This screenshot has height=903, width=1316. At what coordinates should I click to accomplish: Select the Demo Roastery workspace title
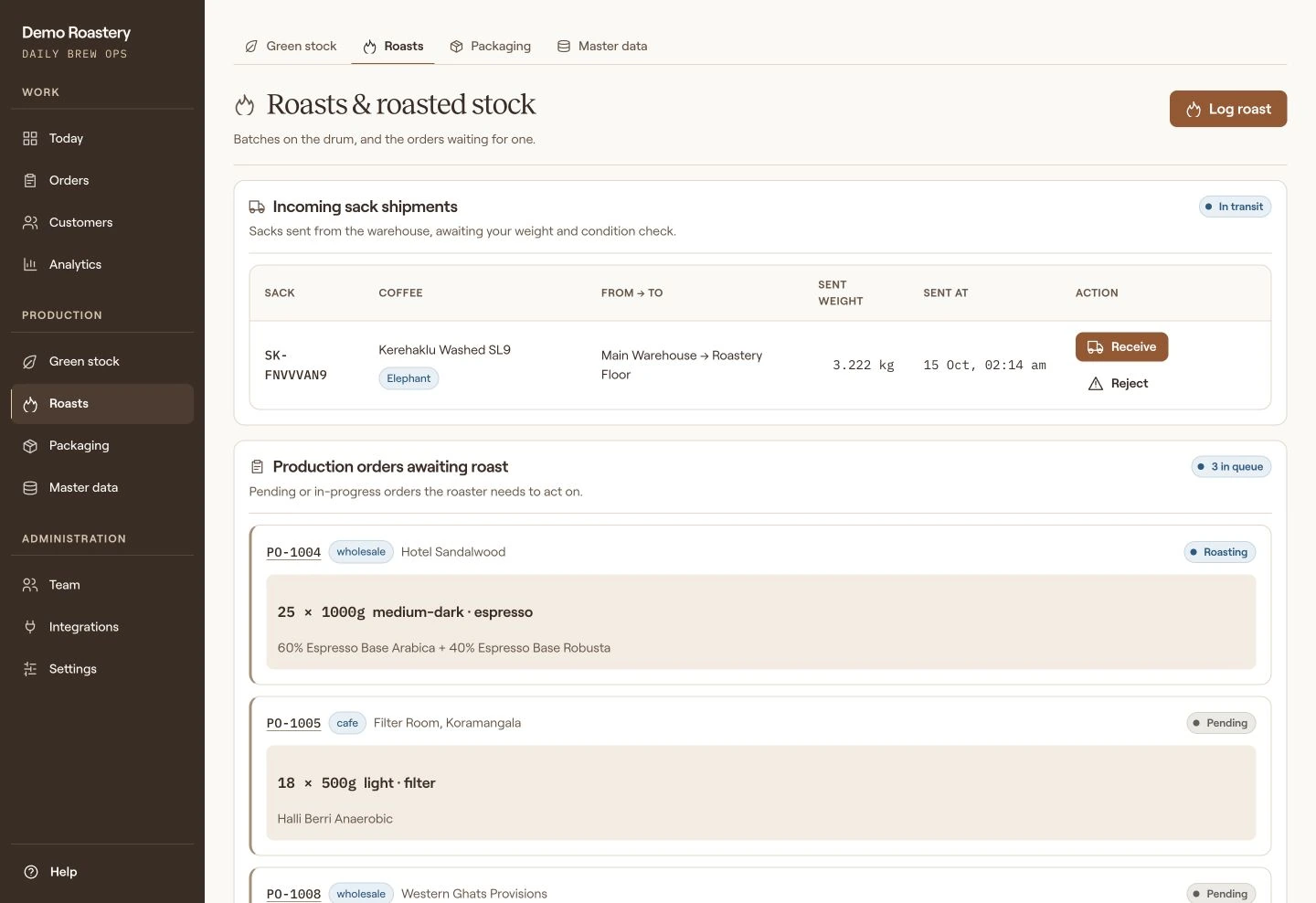[x=77, y=33]
